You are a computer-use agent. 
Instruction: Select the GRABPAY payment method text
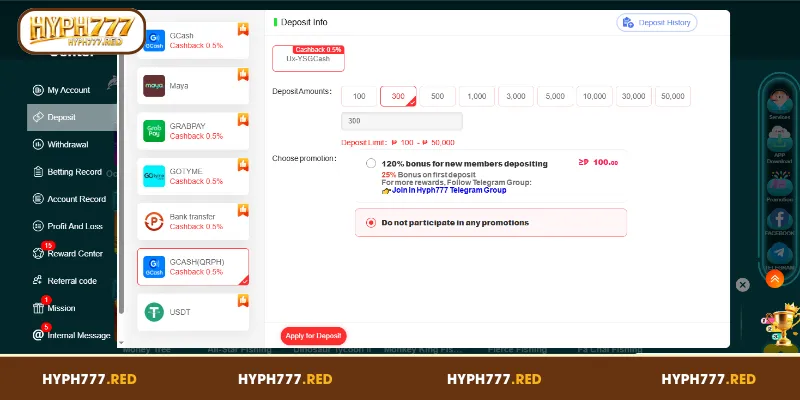(x=188, y=126)
